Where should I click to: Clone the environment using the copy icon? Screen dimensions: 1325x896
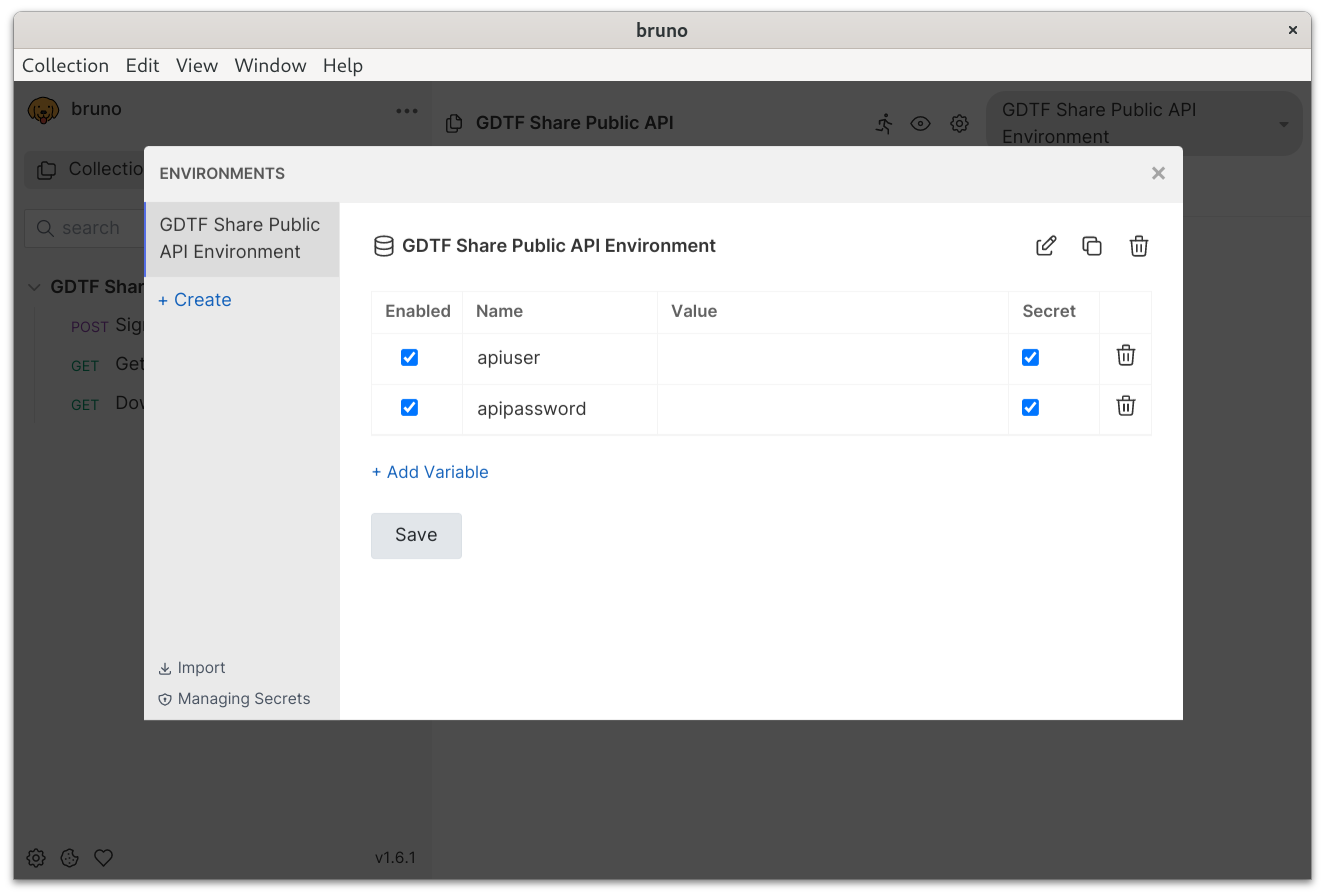tap(1092, 246)
